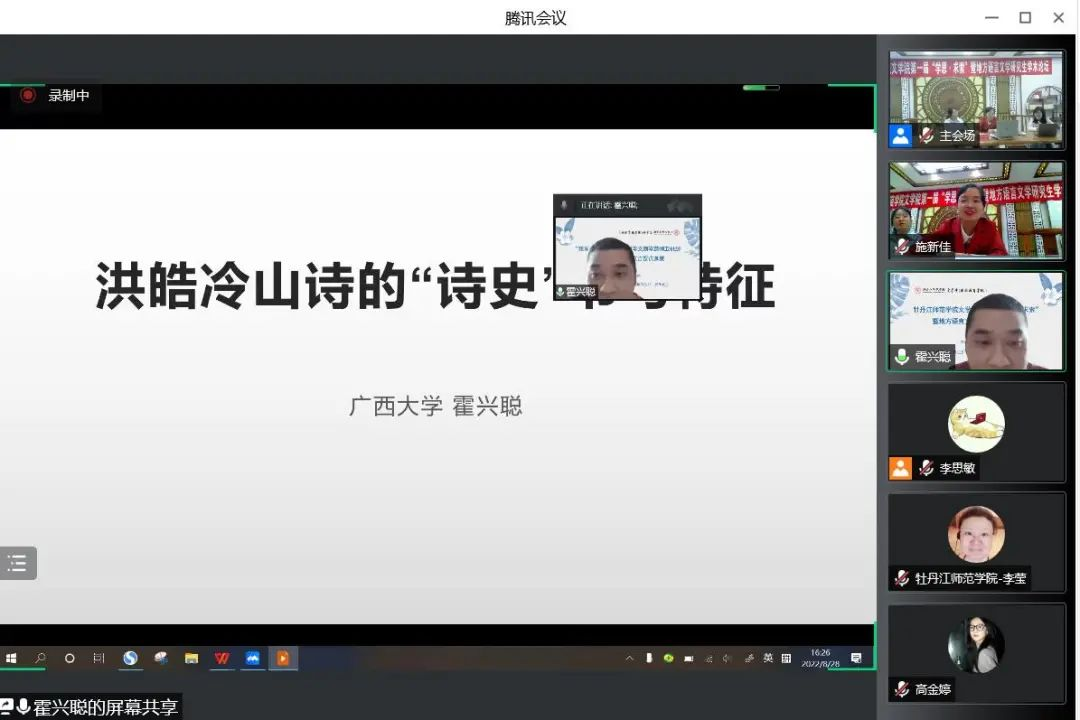
Task: Click the muted microphone icon for 施新佳
Action: point(902,246)
